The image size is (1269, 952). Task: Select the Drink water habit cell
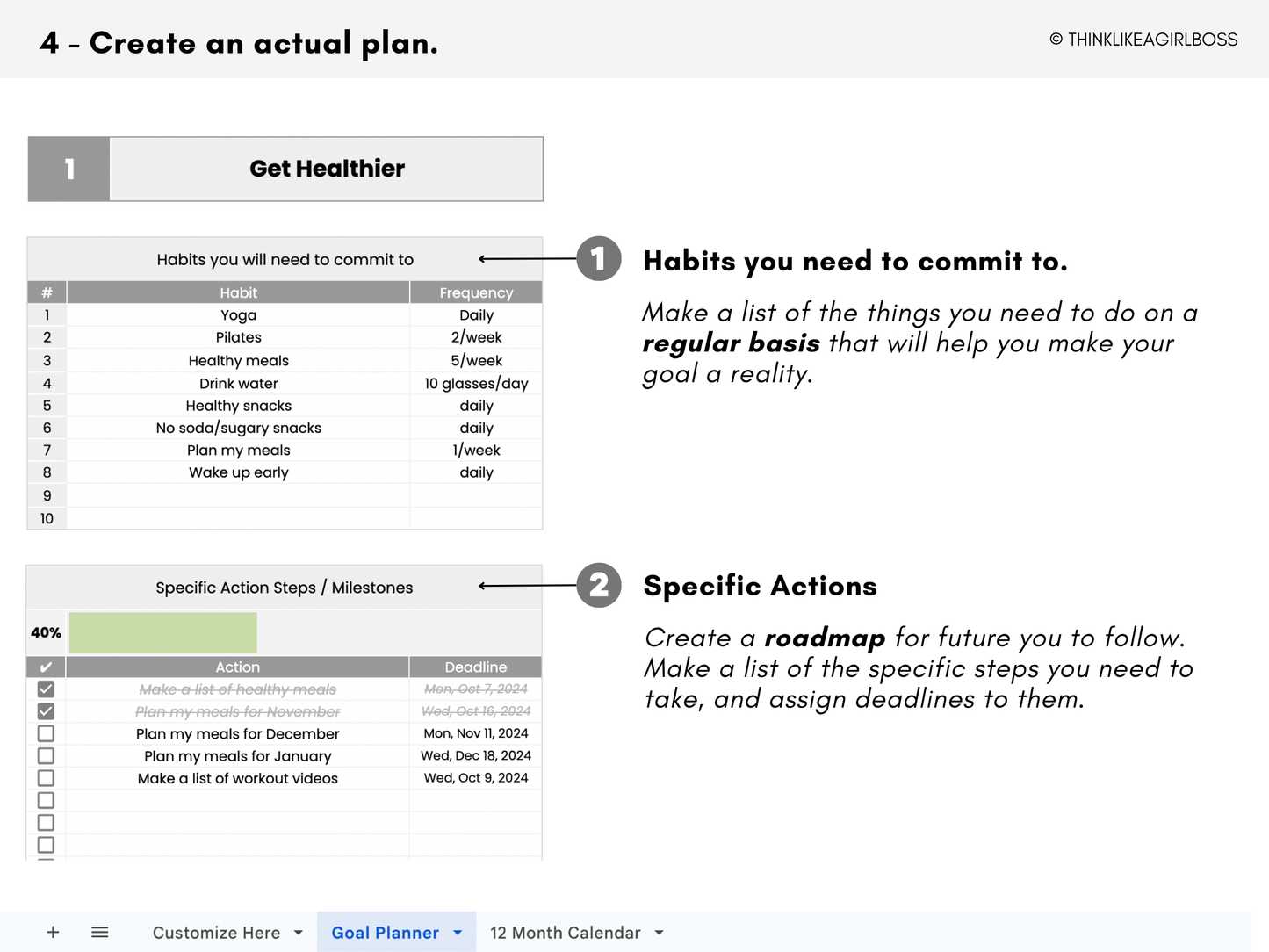(x=238, y=383)
